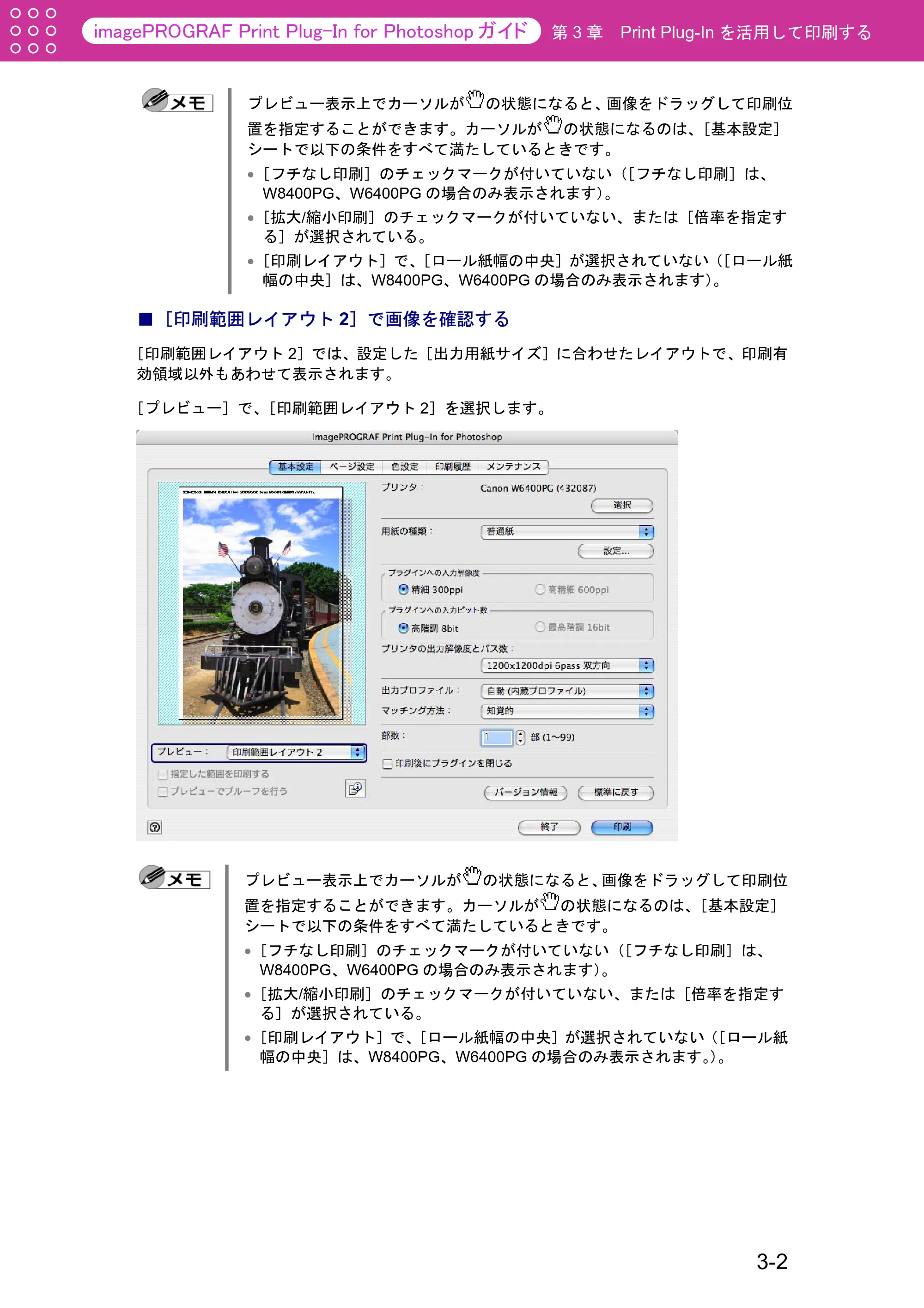Select the 精細 300ppi radio button
The image size is (924, 1308).
pyautogui.click(x=403, y=589)
